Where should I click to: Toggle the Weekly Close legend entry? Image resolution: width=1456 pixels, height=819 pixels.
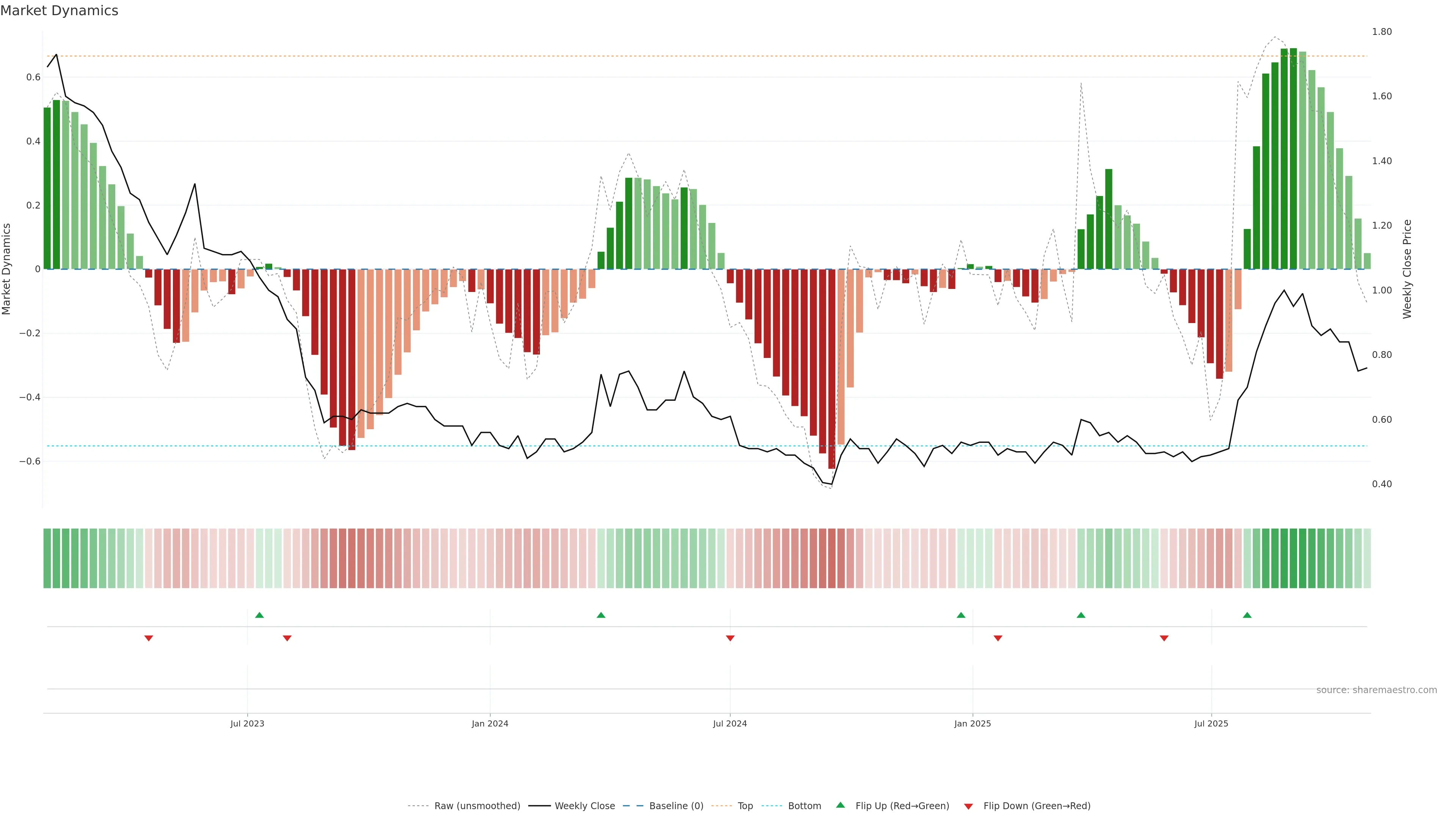584,806
